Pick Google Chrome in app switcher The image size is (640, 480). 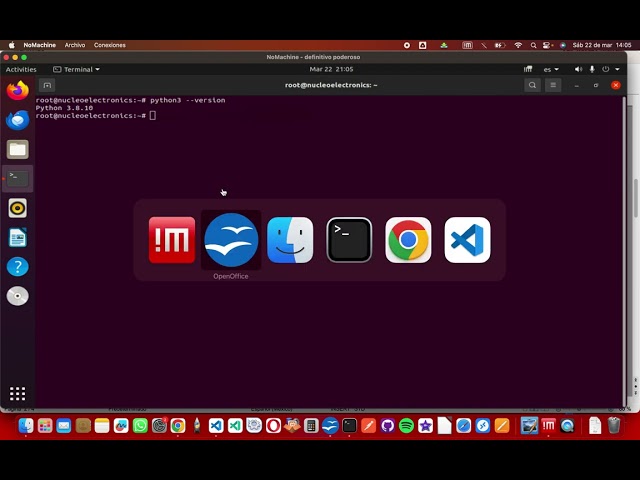[408, 240]
